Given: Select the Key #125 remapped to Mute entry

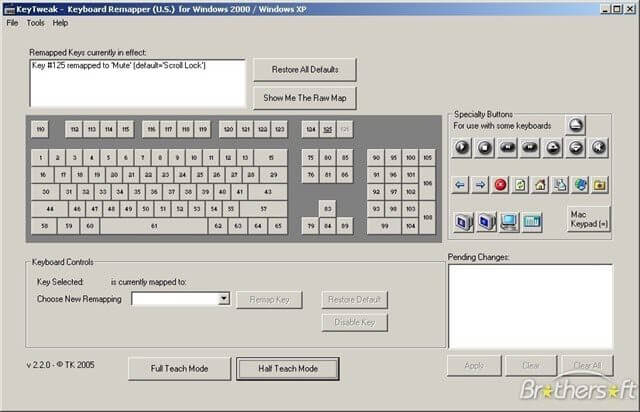Looking at the screenshot, I should coord(119,65).
